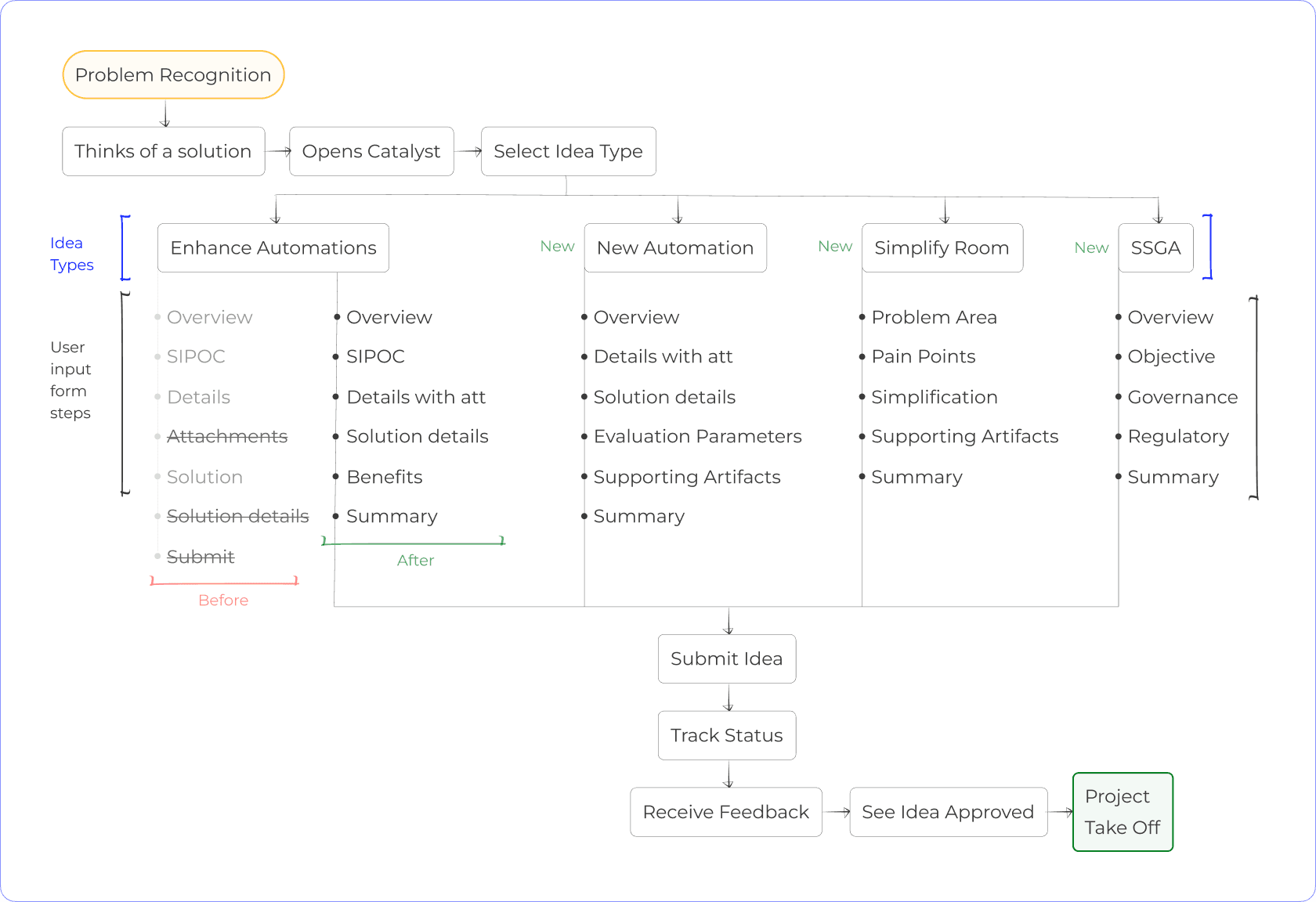Select the Pain Points step text
1316x902 pixels.
[923, 357]
